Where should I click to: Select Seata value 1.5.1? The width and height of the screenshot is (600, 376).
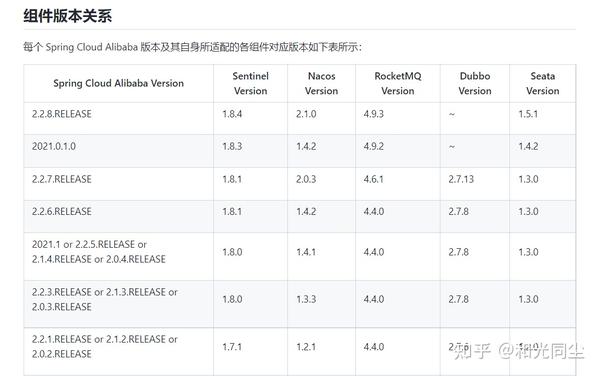(x=528, y=114)
